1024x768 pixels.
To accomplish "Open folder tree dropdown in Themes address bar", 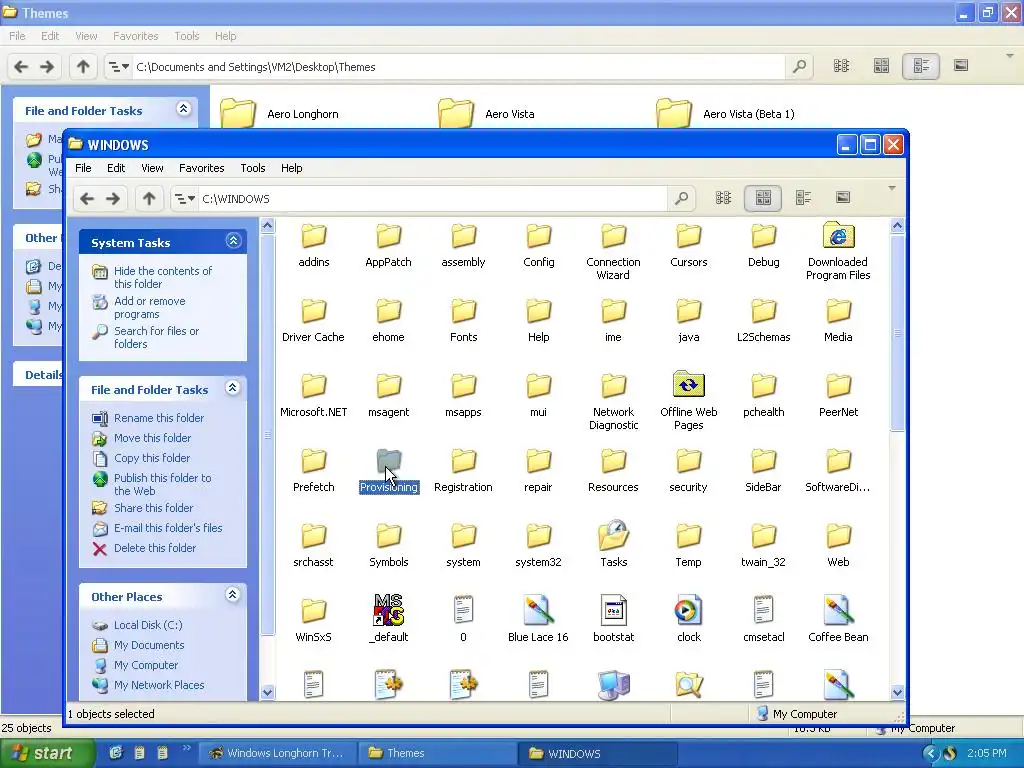I will click(x=119, y=67).
